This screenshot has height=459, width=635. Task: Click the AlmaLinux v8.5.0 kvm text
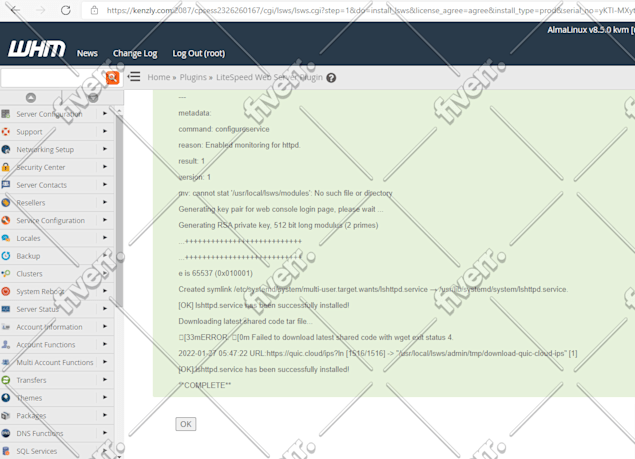coord(588,30)
